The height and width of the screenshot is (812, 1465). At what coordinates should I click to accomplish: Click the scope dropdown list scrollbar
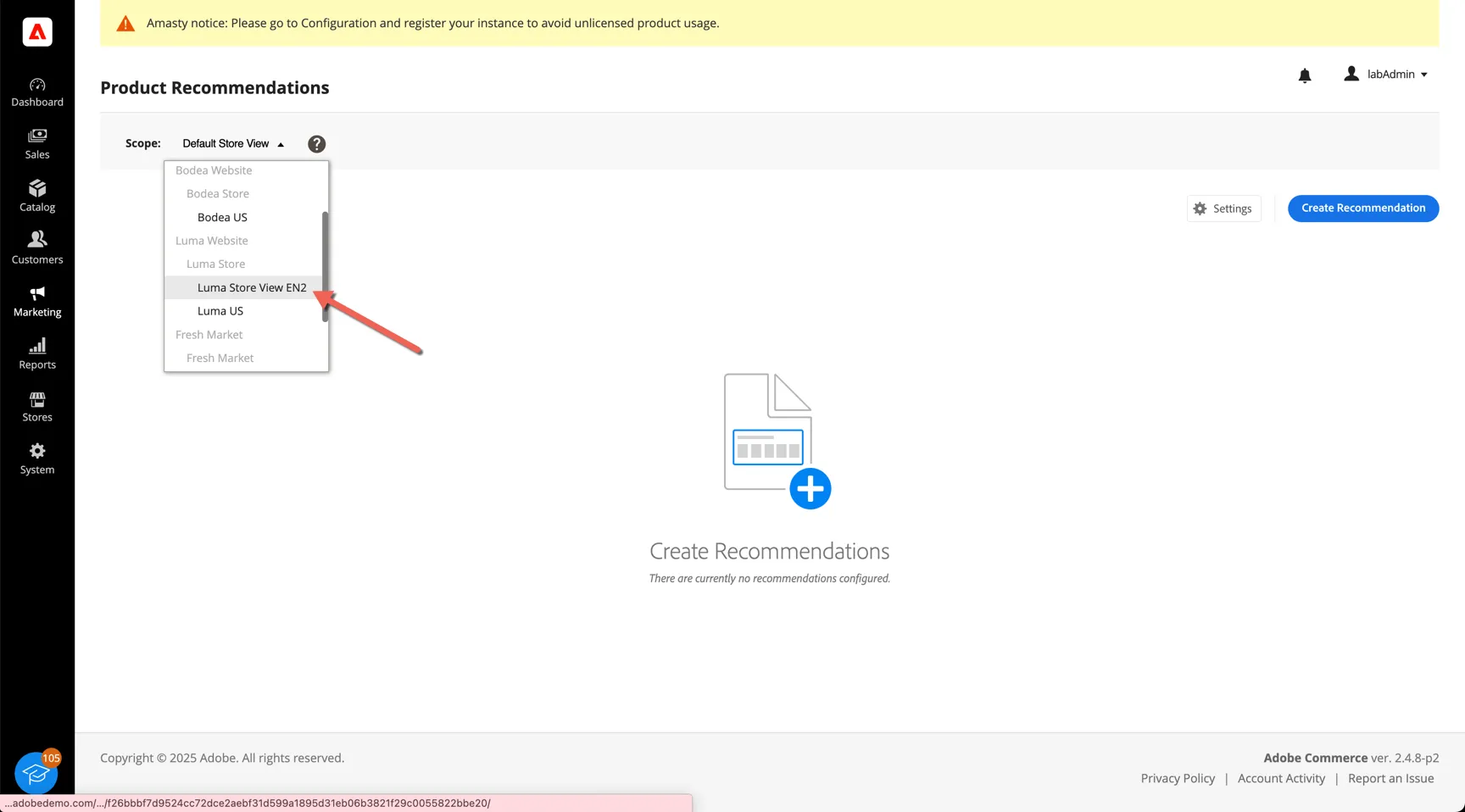coord(325,266)
